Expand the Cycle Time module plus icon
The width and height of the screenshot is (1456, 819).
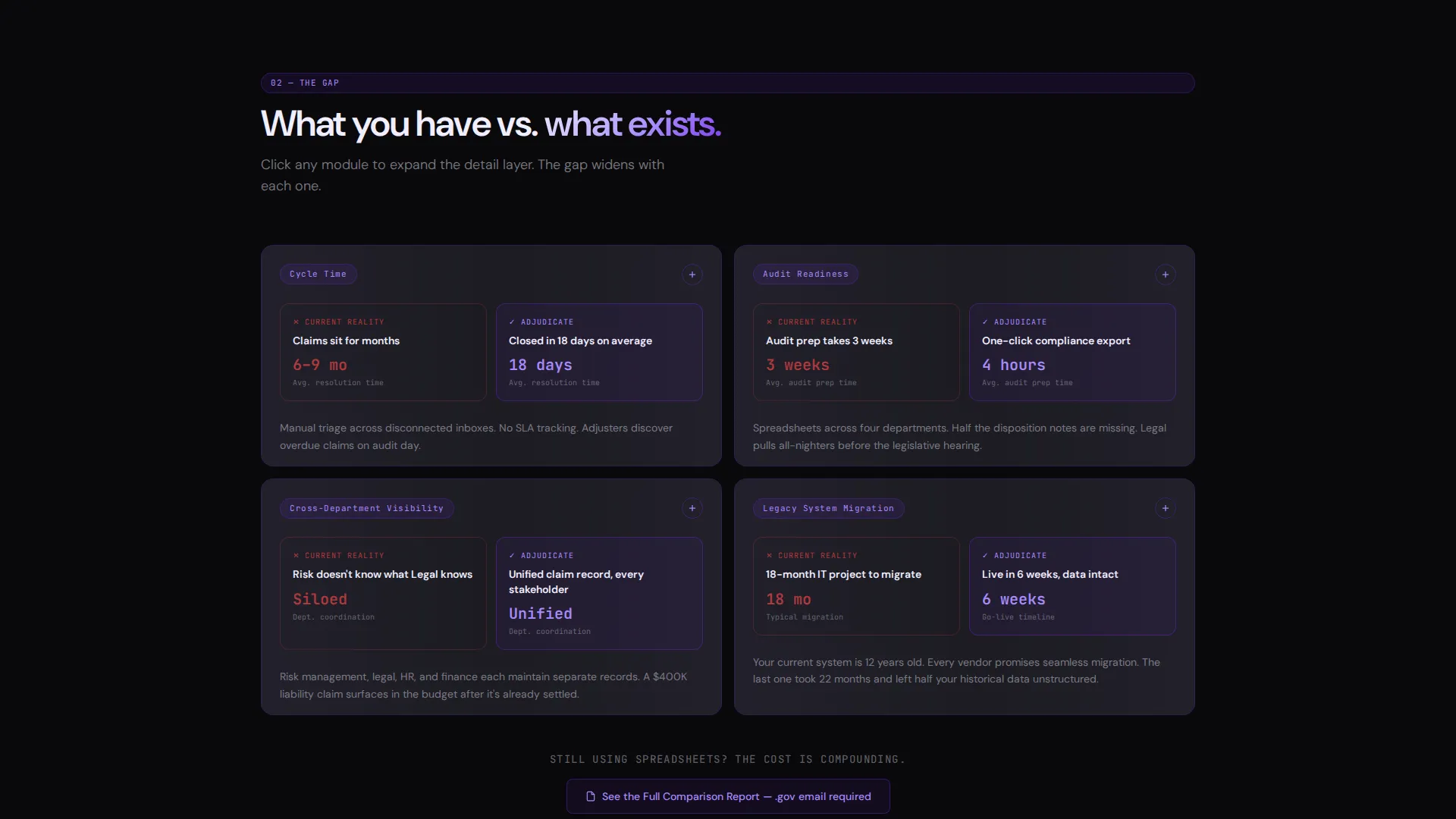[x=692, y=275]
